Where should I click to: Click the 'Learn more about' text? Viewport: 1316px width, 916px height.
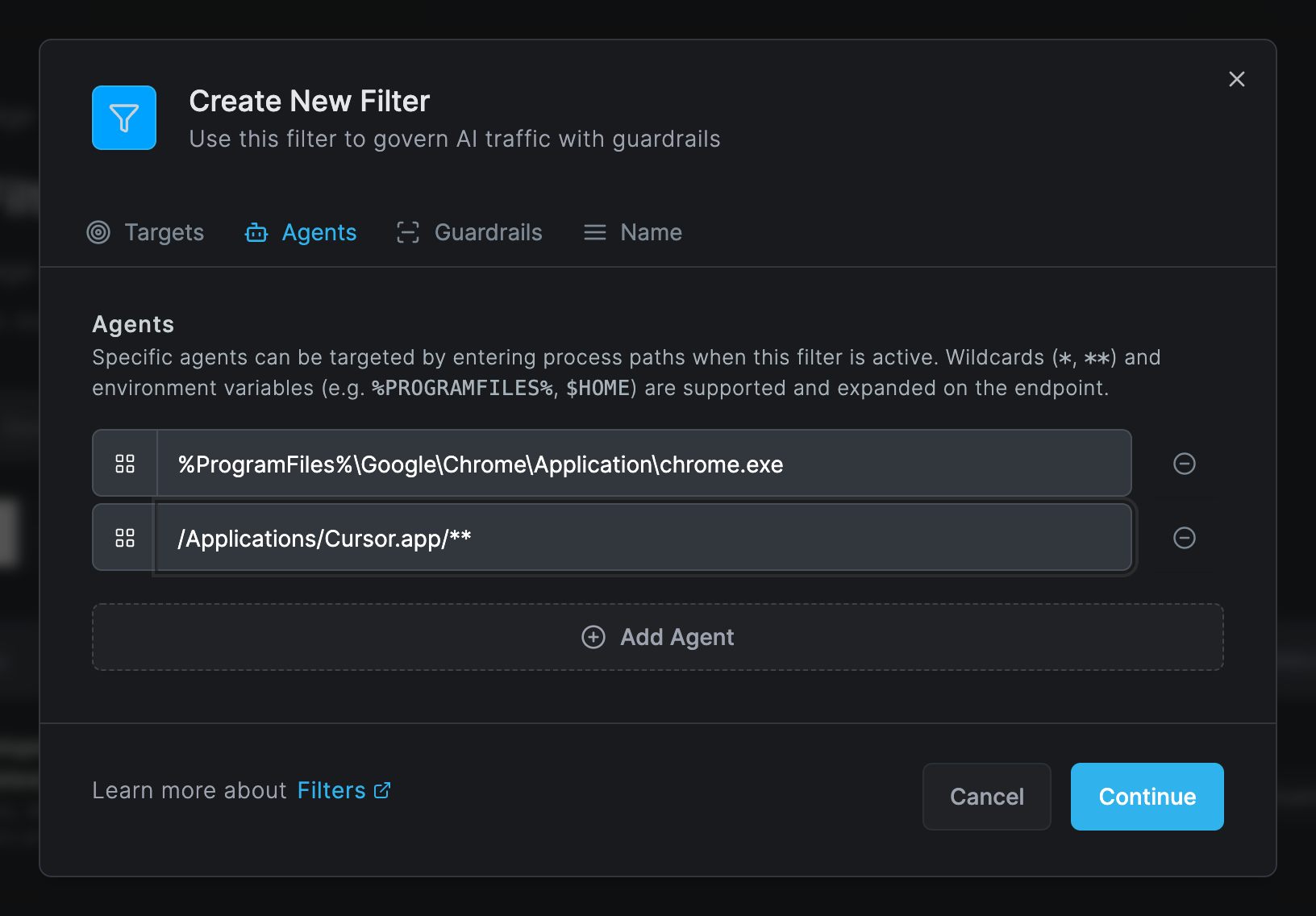point(189,790)
